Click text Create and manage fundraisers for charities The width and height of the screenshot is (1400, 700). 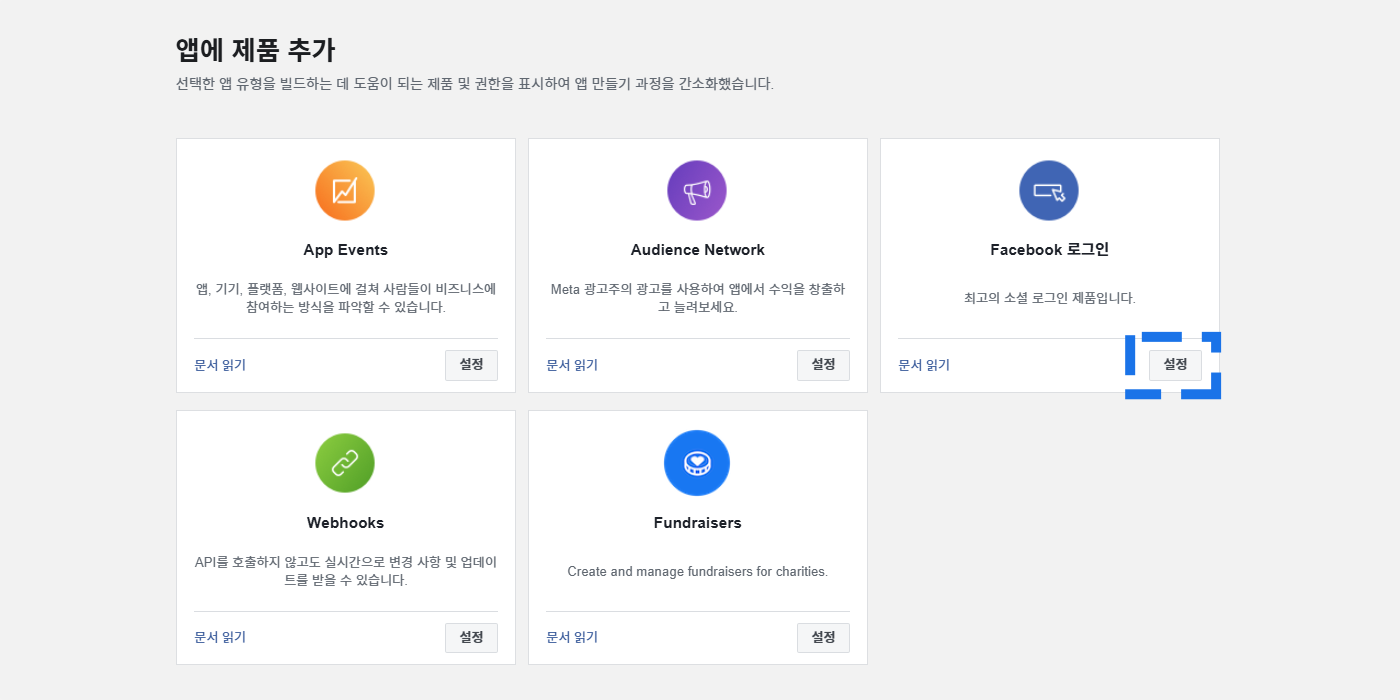point(697,572)
